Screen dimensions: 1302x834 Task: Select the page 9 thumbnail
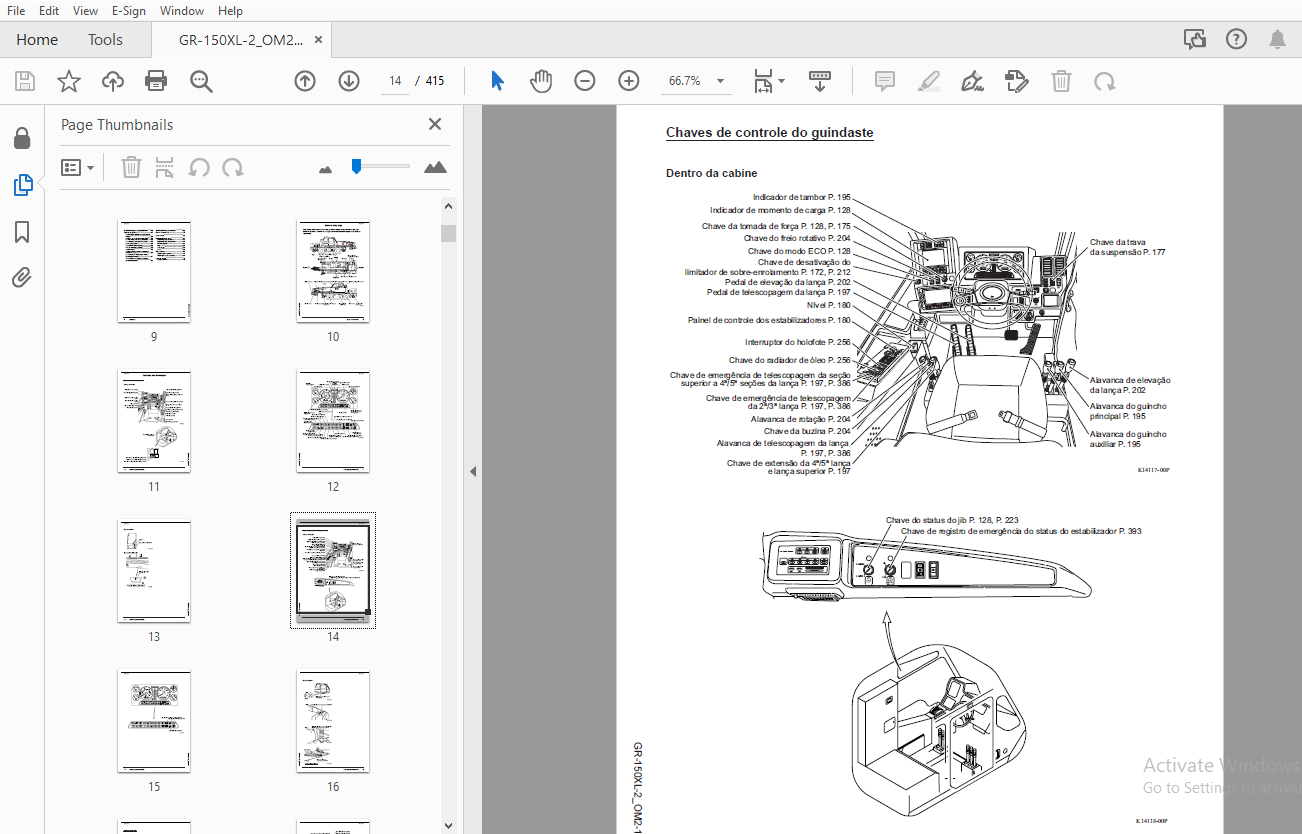(x=154, y=272)
